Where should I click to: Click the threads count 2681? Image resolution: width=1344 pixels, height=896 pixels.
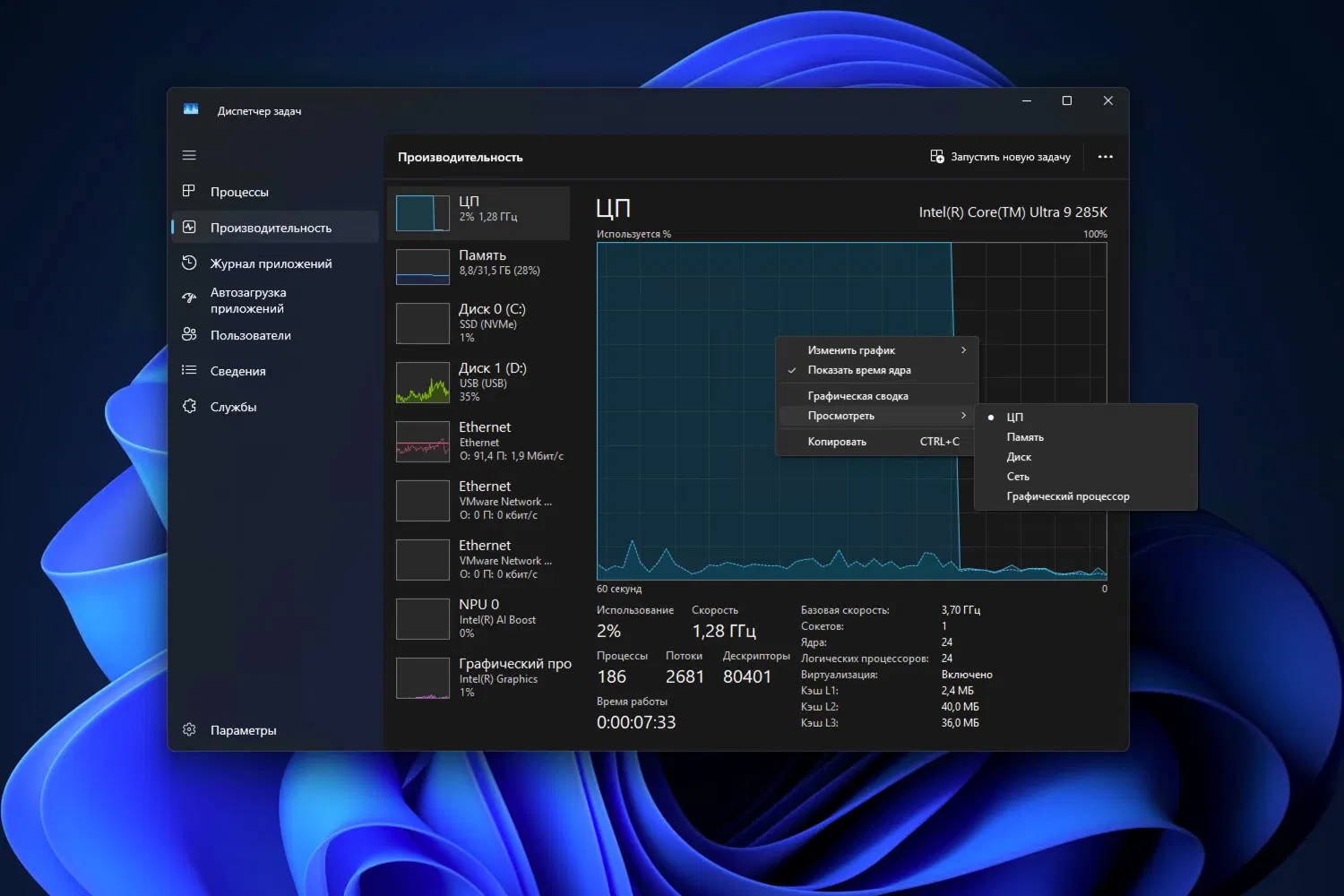pos(685,676)
